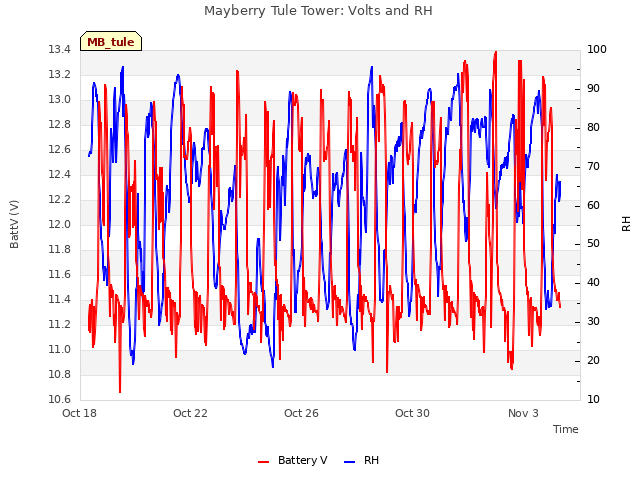Click the MB_tule annotation label
The height and width of the screenshot is (480, 640).
(x=111, y=42)
